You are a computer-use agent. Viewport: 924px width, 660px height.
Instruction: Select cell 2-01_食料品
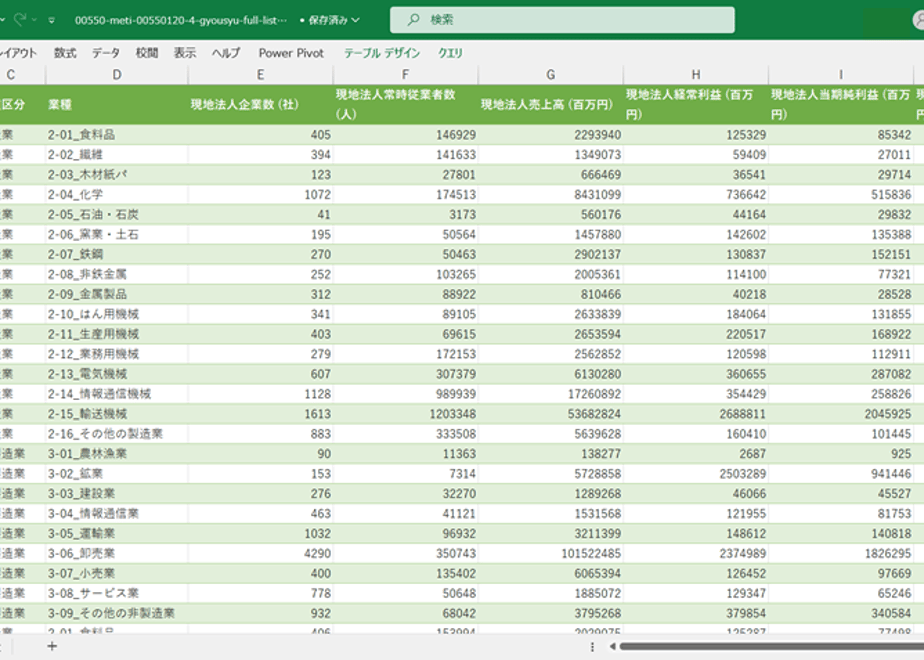(x=117, y=135)
